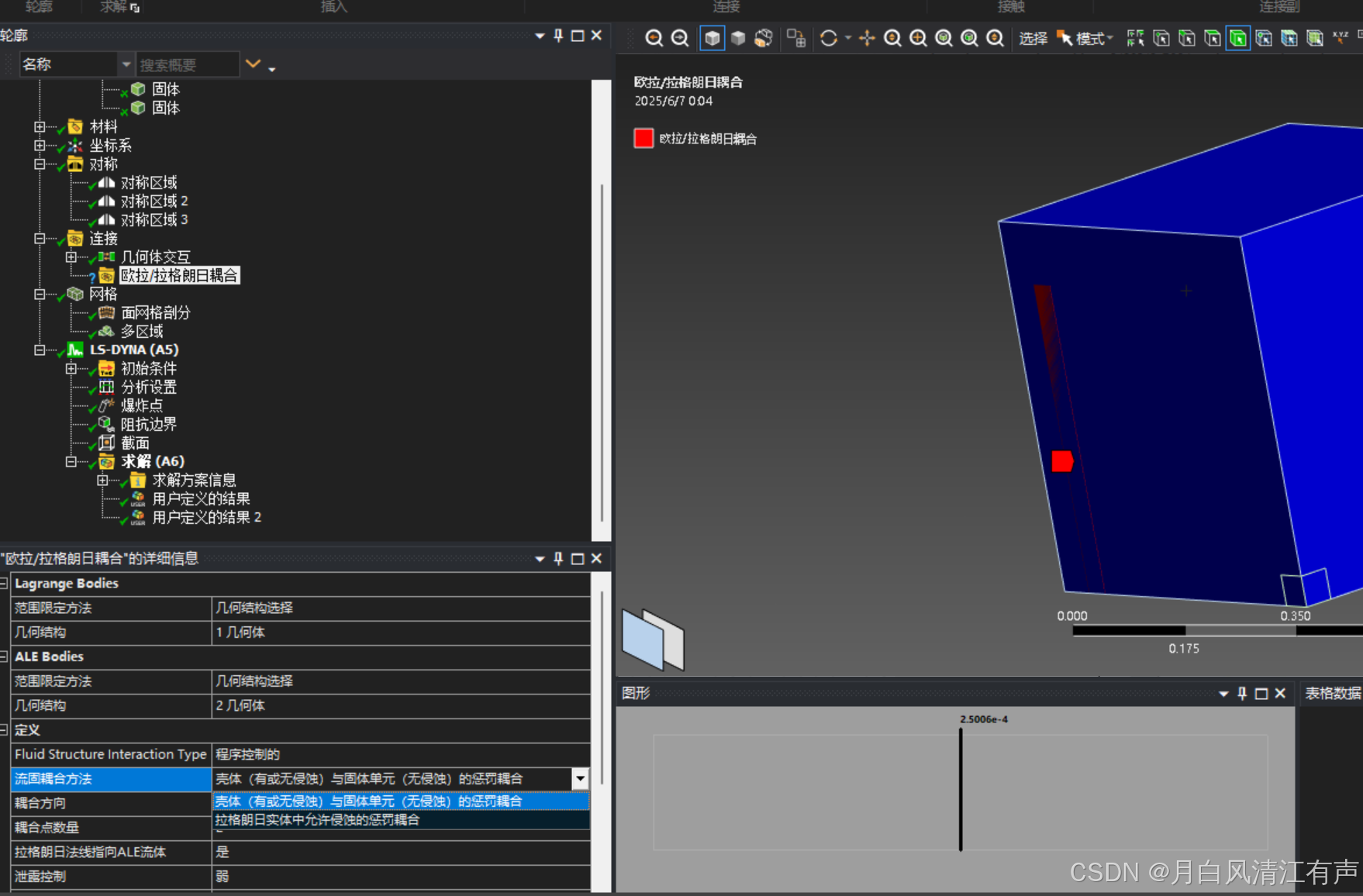Image resolution: width=1363 pixels, height=896 pixels.
Task: Select the 爆炸点 item
Action: pos(142,405)
